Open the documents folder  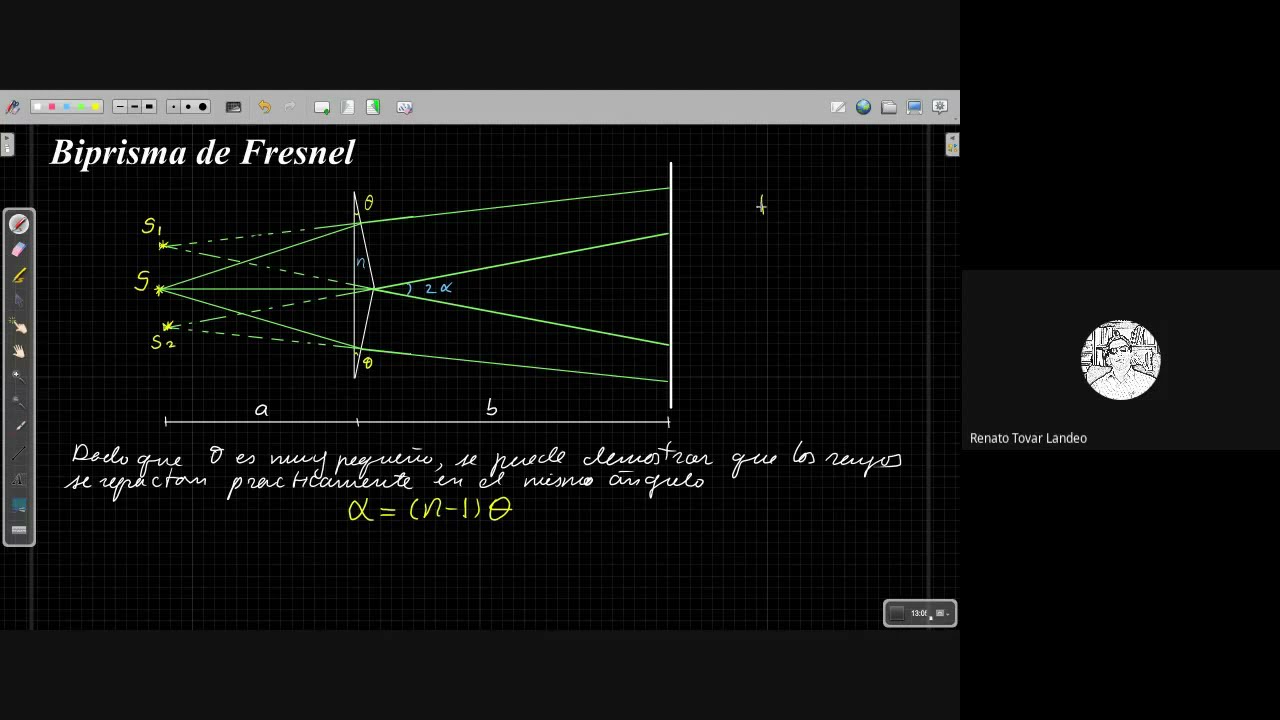(x=889, y=107)
